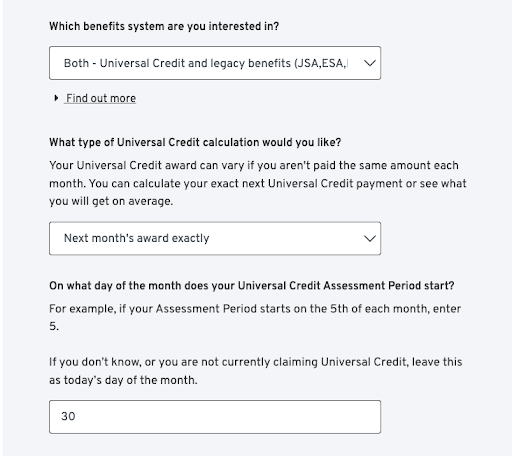
Task: Select the Next month's award exactly option text
Action: click(137, 238)
